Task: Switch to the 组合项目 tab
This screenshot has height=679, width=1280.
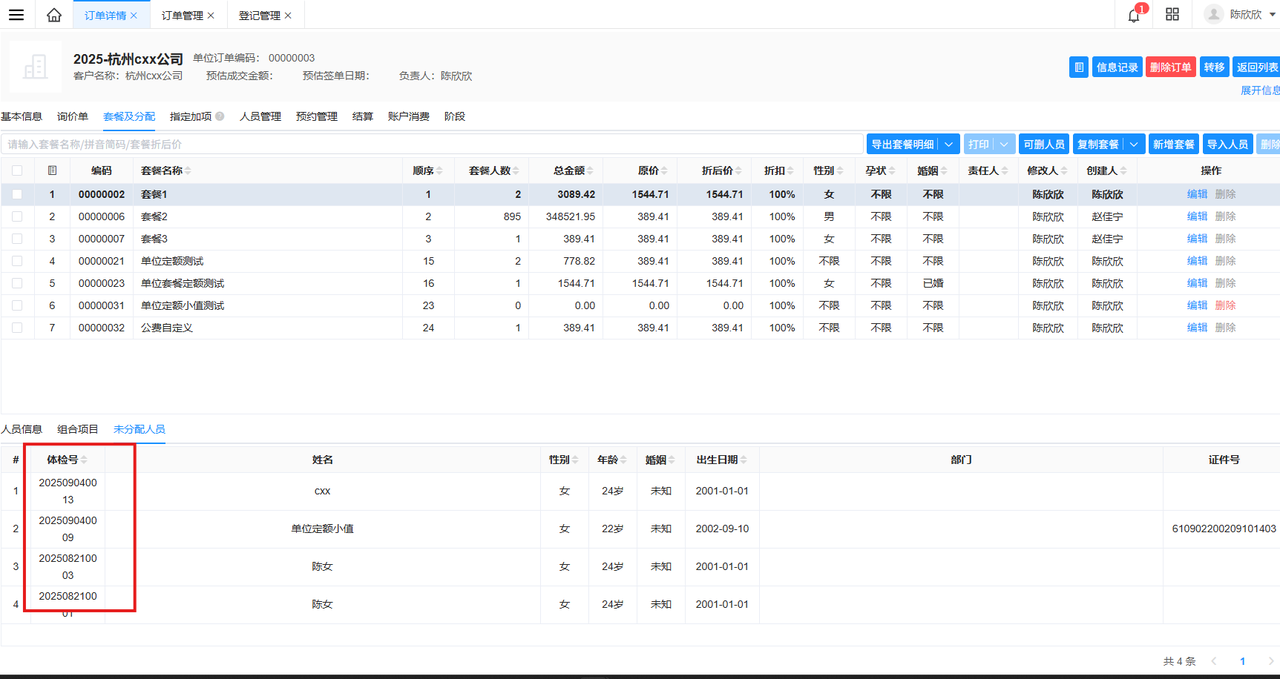Action: pos(78,429)
